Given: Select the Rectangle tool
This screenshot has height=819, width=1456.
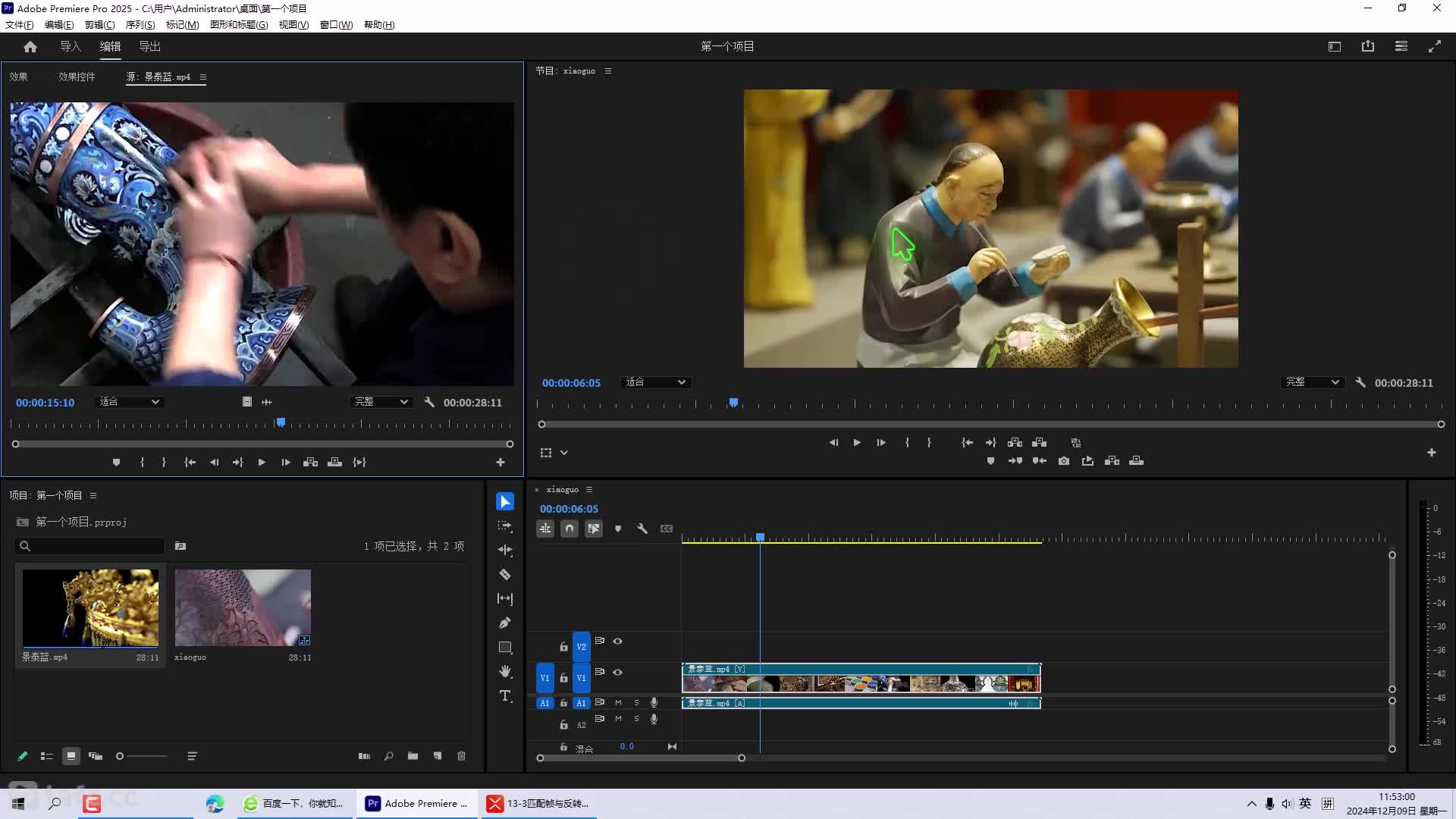Looking at the screenshot, I should point(505,648).
